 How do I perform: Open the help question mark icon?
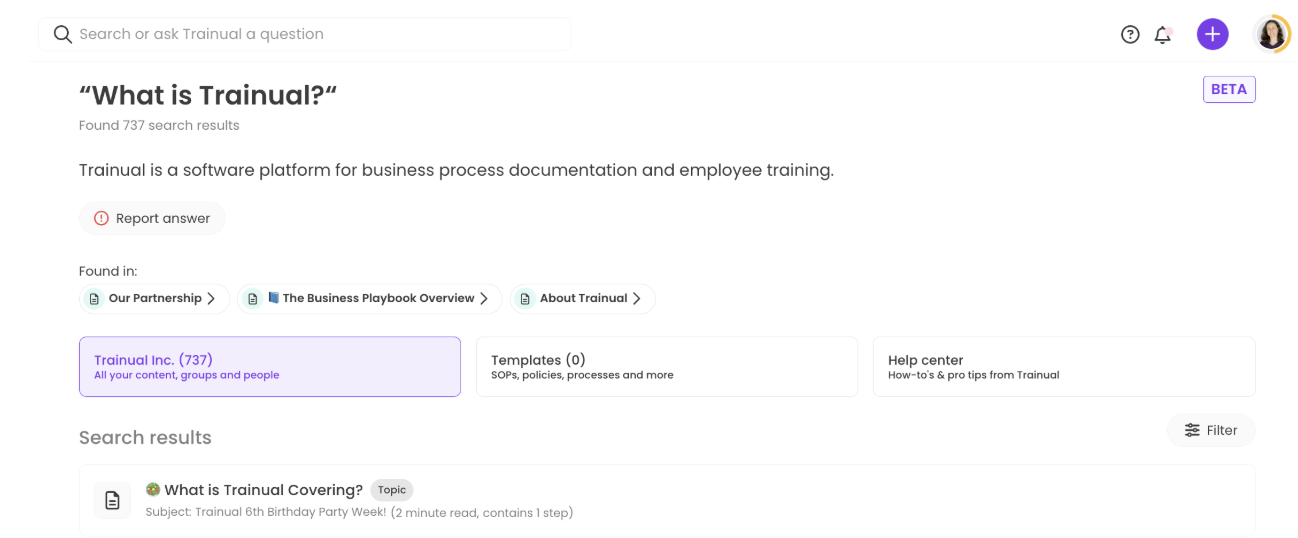pyautogui.click(x=1130, y=34)
